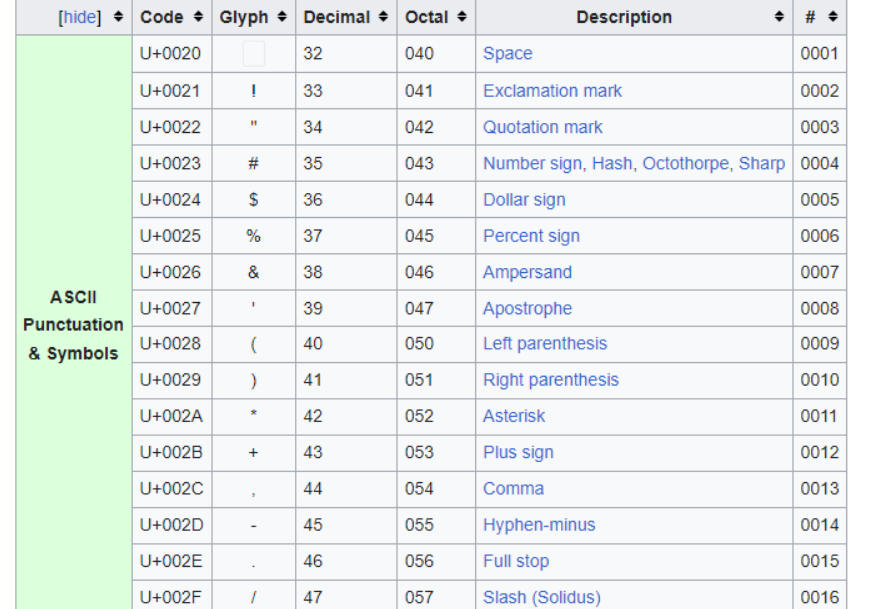Sort table by Description column arrows
Viewport: 887px width, 609px height.
[x=779, y=17]
